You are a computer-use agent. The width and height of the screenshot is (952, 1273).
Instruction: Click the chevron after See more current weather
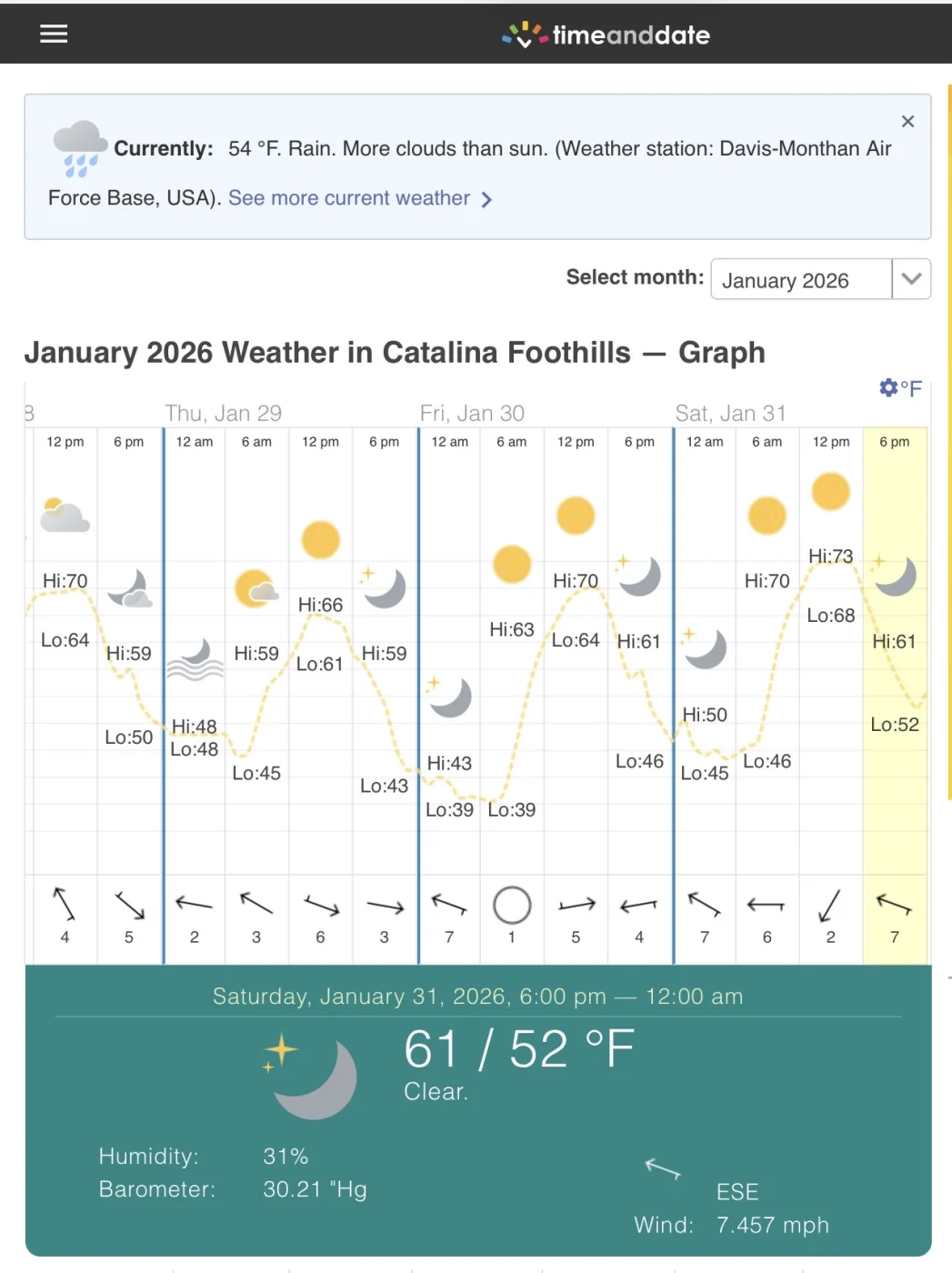486,199
